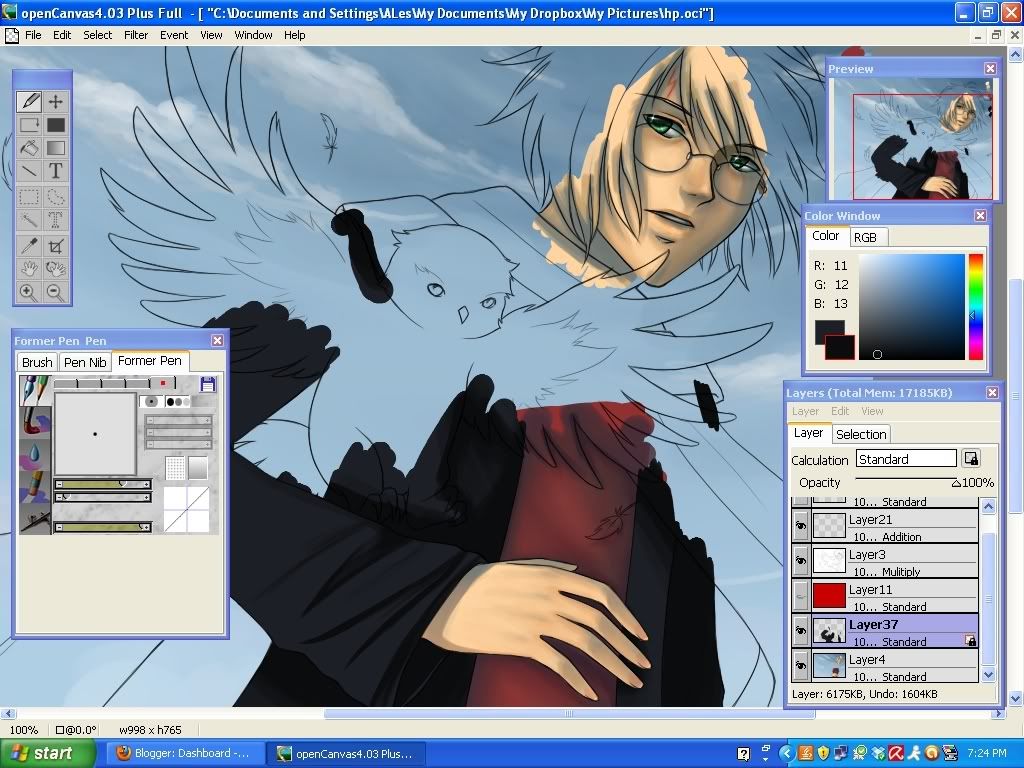Save pen settings with the floppy disk icon
The width and height of the screenshot is (1024, 768).
(x=208, y=384)
